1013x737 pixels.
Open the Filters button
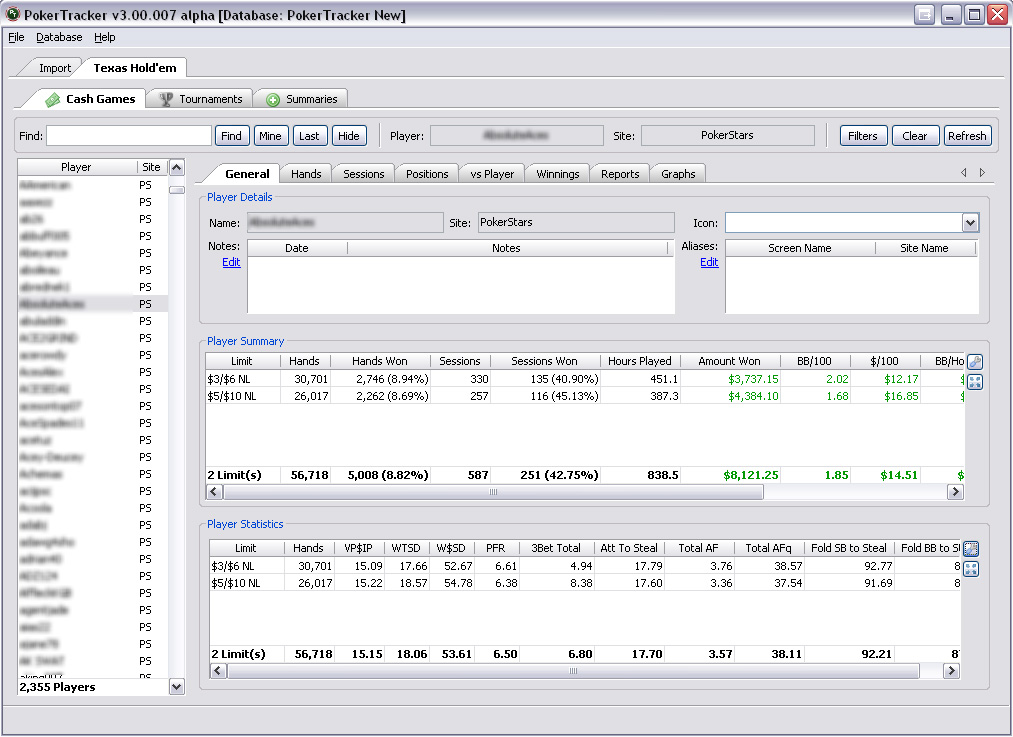coord(863,136)
